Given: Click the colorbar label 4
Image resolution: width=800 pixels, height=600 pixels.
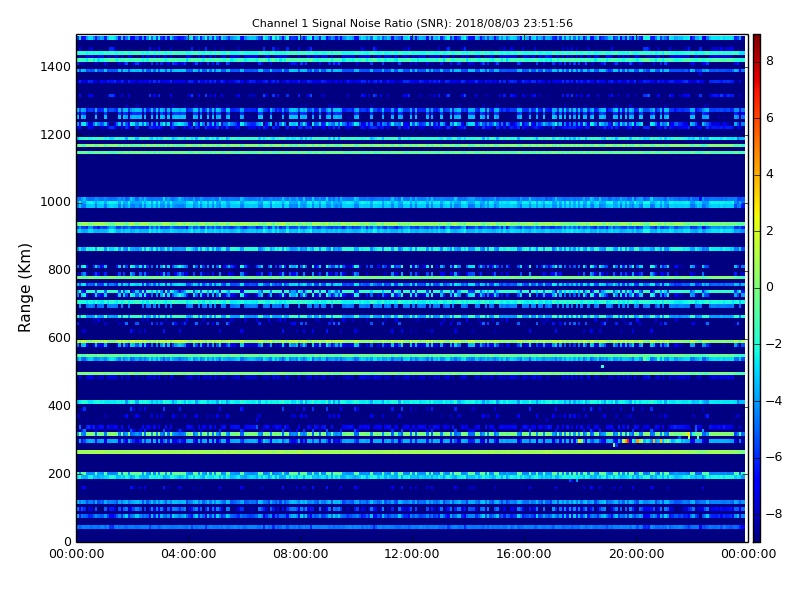Looking at the screenshot, I should click(x=770, y=174).
